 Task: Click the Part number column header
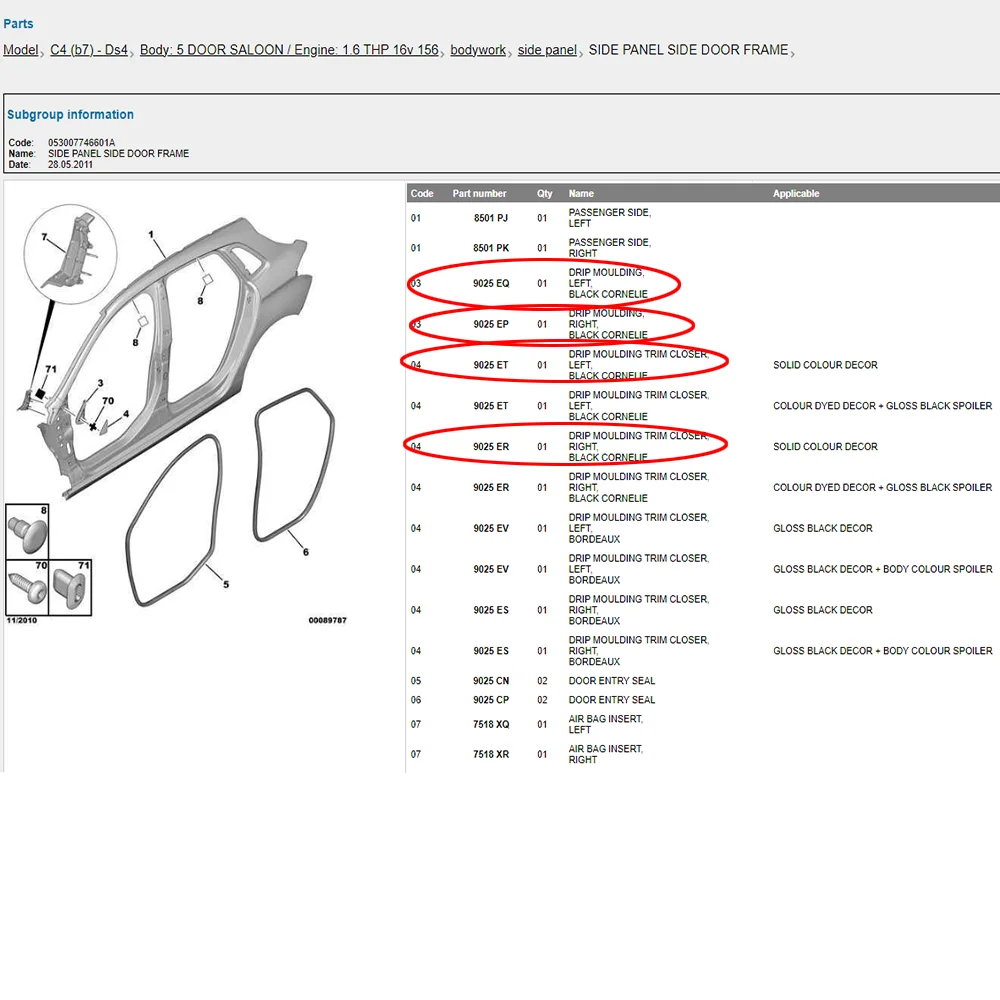(479, 193)
